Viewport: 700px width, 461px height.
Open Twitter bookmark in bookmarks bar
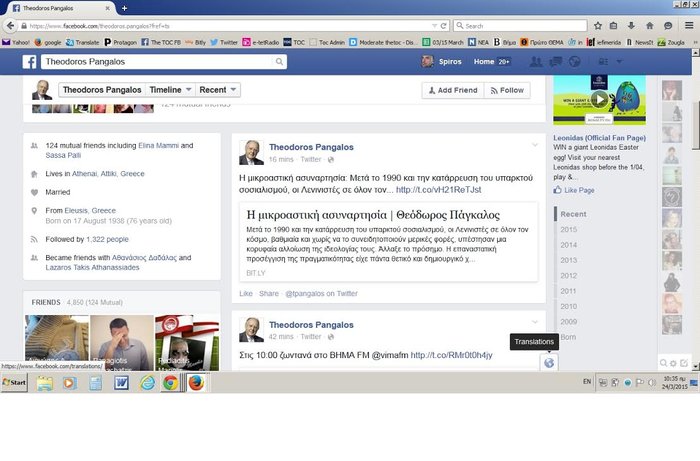click(x=224, y=42)
